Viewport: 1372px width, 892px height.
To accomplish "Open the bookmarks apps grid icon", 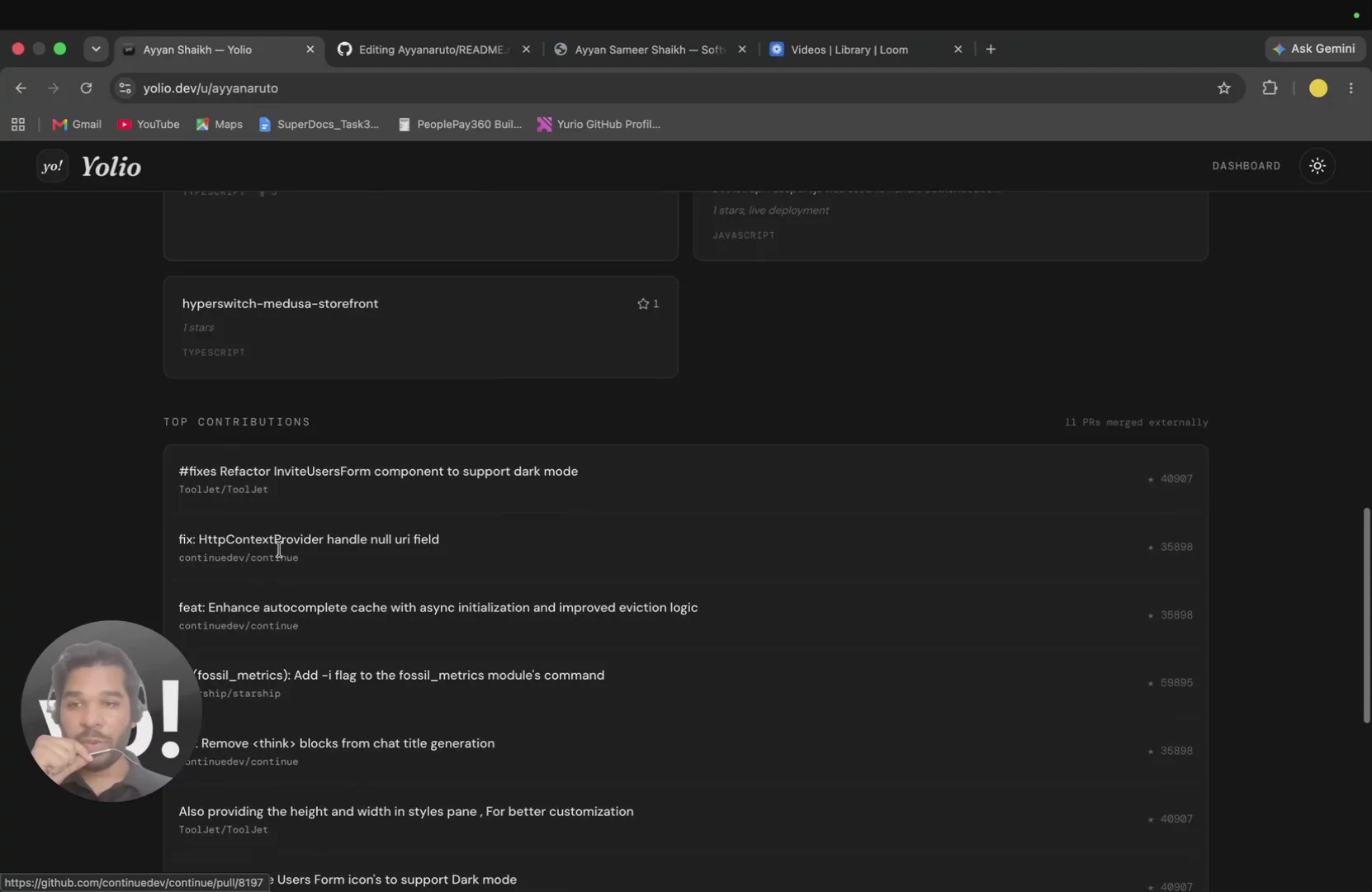I will coord(18,125).
